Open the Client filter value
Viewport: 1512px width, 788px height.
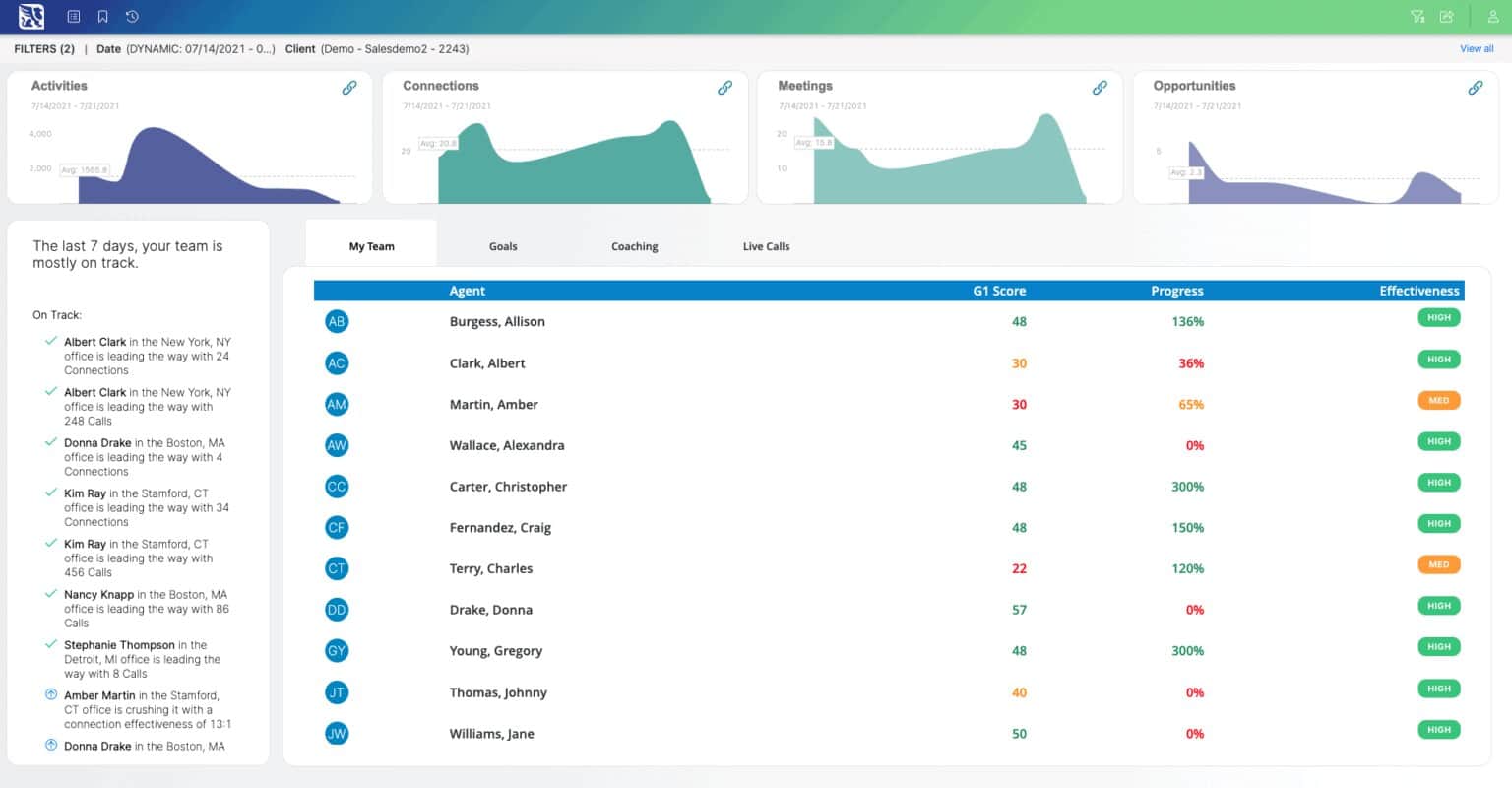tap(394, 48)
